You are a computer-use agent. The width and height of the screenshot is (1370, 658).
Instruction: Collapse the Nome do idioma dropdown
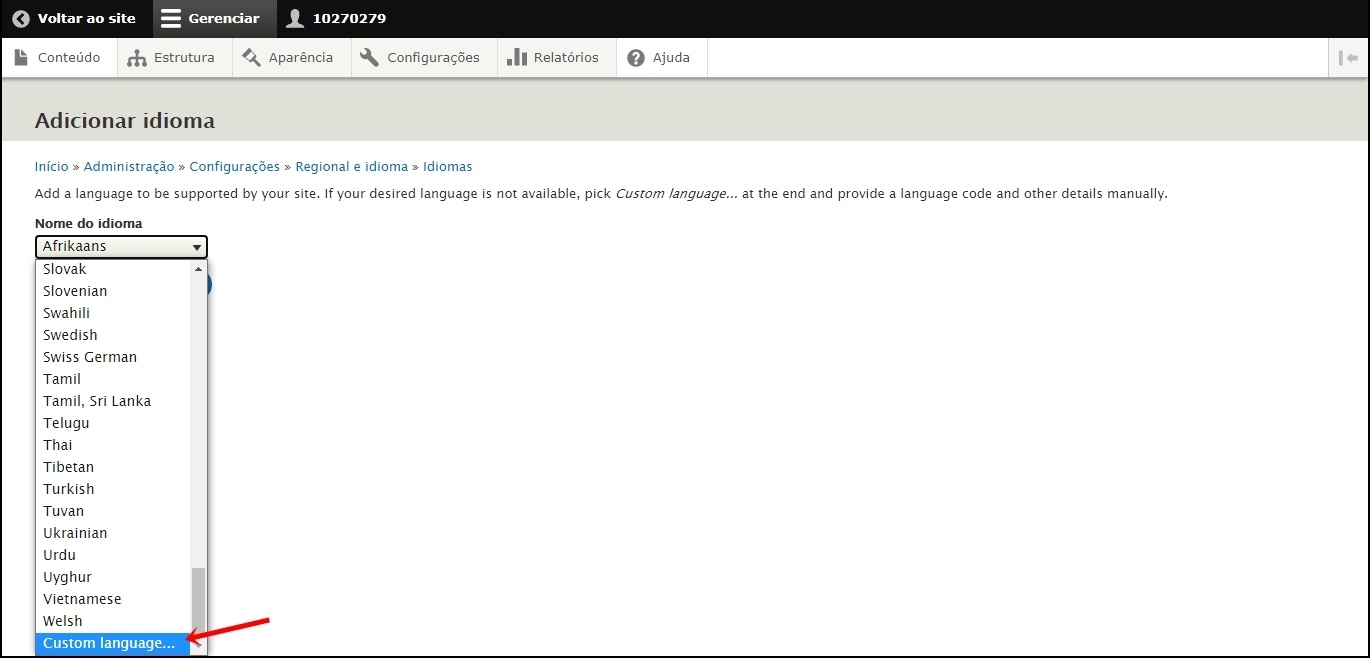pos(121,246)
